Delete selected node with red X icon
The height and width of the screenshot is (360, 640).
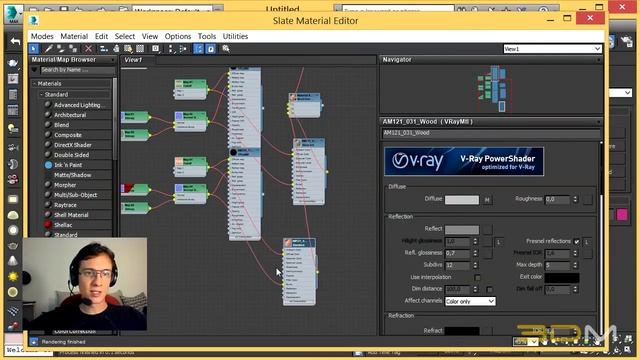[88, 49]
